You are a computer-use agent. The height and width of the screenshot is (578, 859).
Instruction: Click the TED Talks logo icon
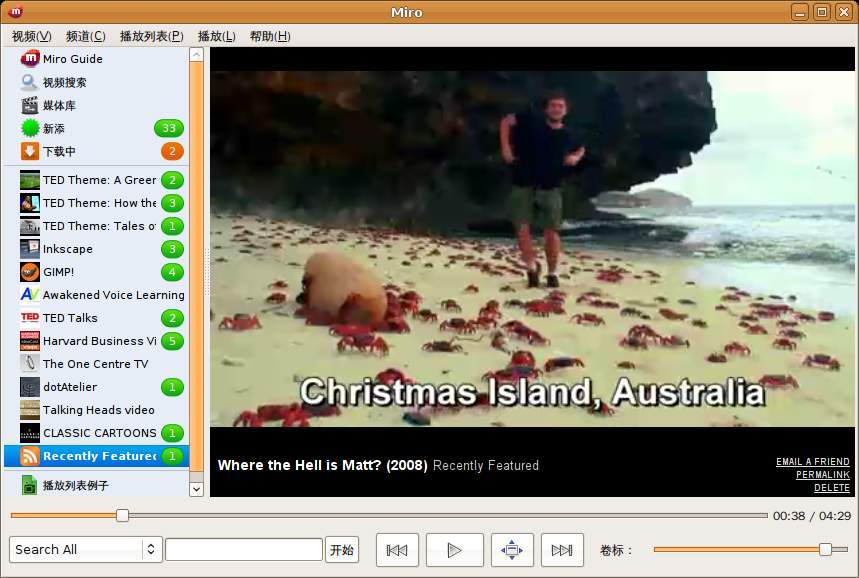pyautogui.click(x=30, y=318)
